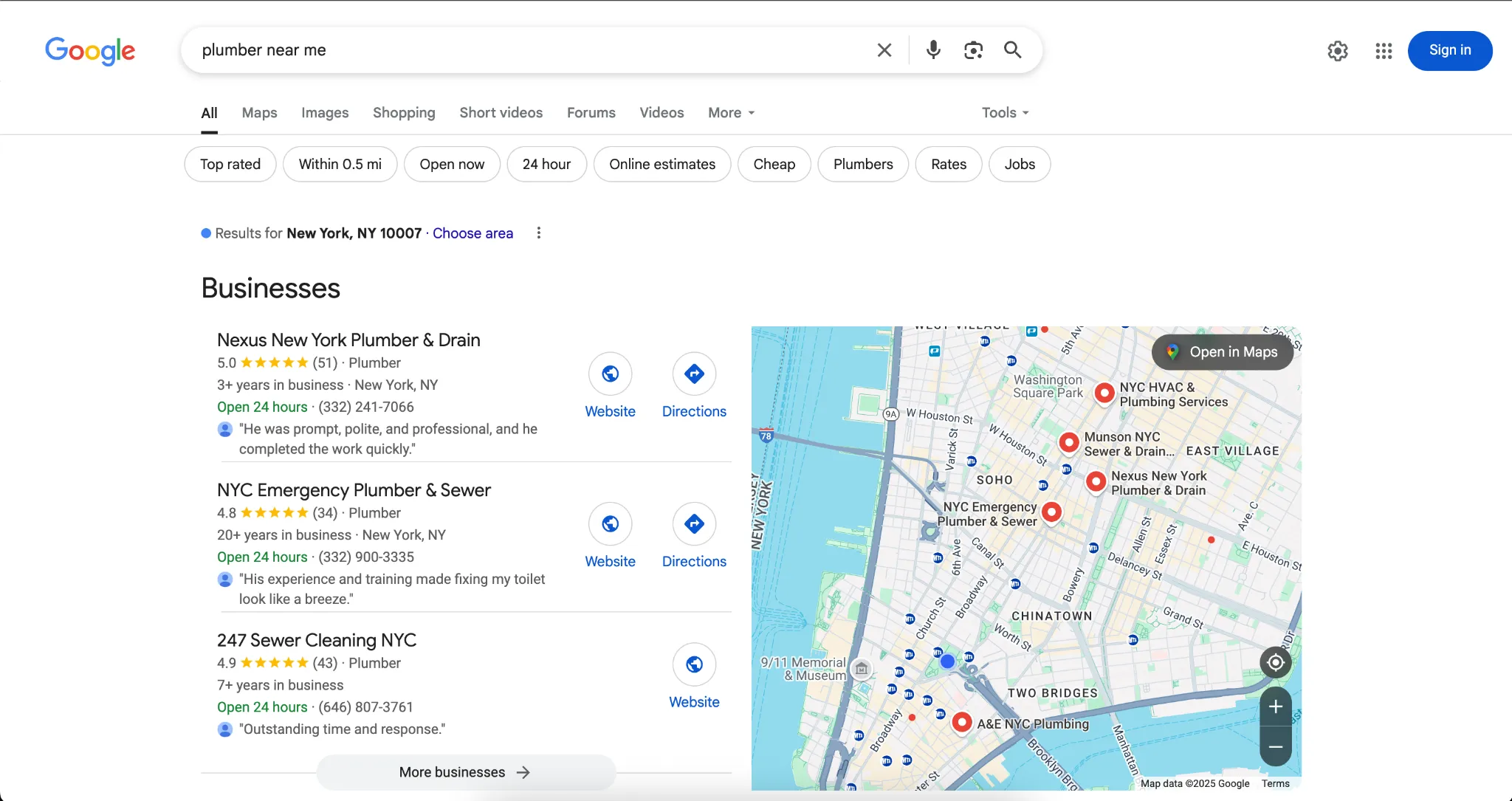Click the "5.0" rating for Nexus New York Plumber
The width and height of the screenshot is (1512, 801).
[227, 363]
